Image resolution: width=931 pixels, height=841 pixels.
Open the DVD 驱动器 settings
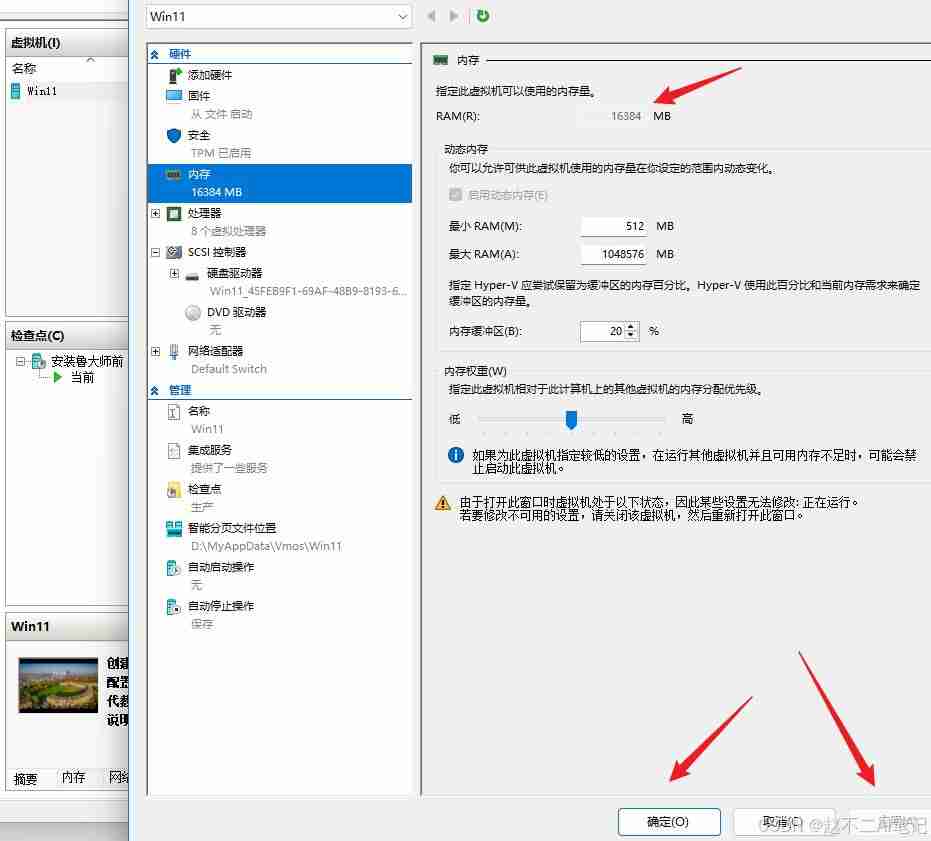pos(192,312)
